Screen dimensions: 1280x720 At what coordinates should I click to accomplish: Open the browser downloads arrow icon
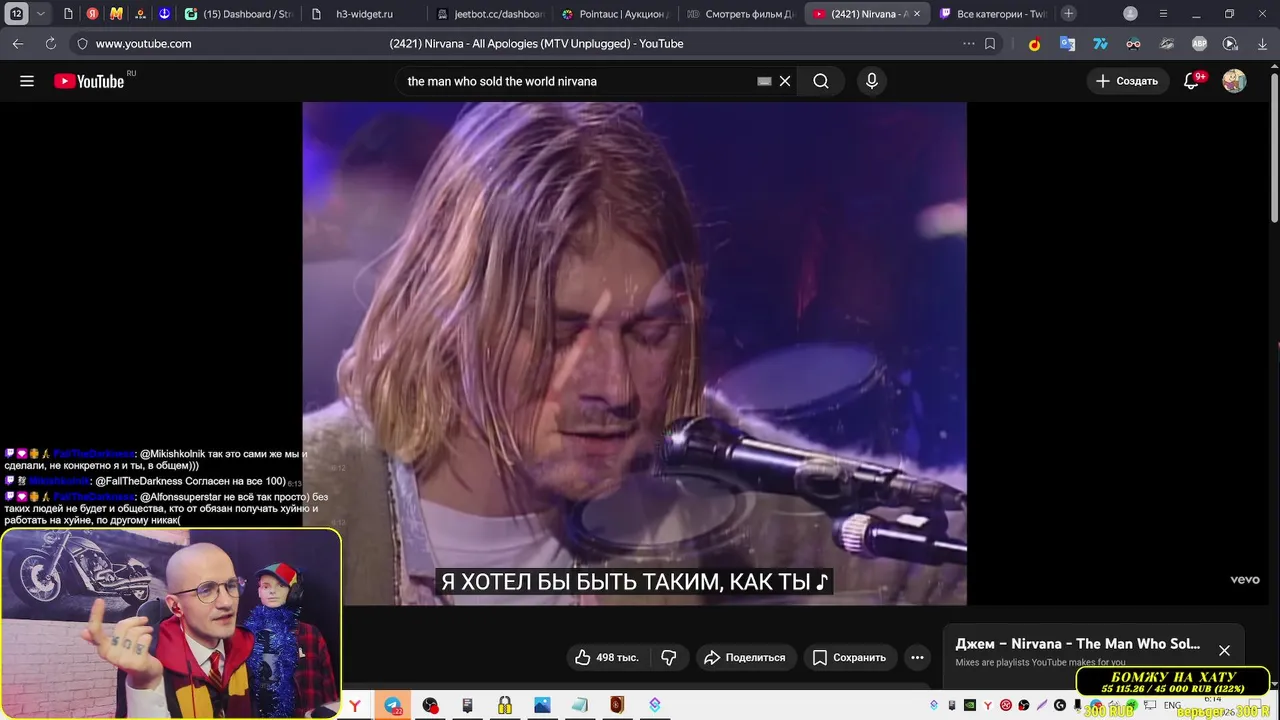[x=1262, y=44]
